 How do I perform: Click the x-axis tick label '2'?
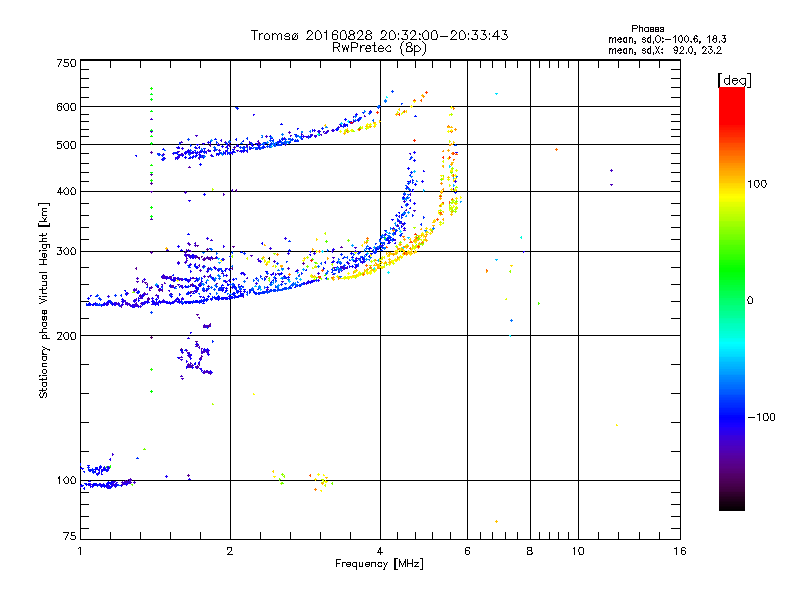coord(230,551)
